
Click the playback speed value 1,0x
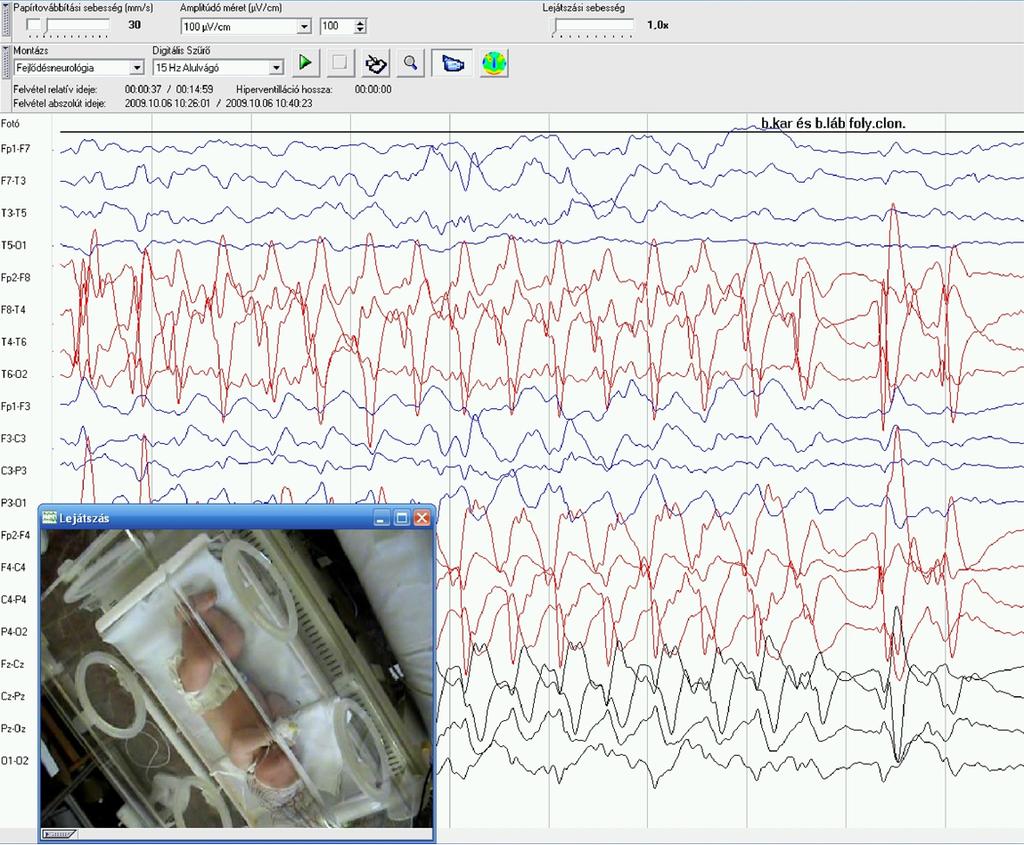tap(658, 25)
